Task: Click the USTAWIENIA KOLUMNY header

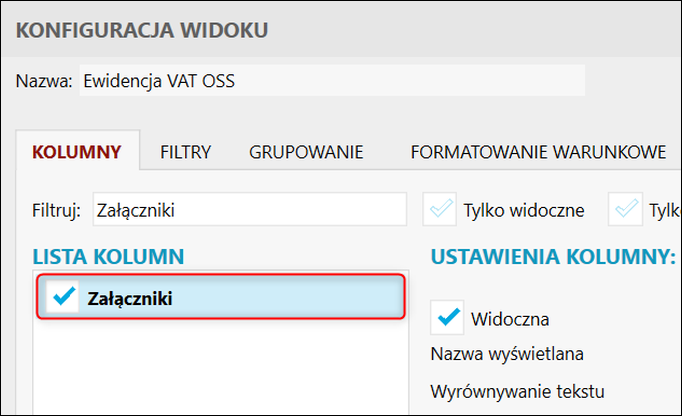Action: tap(553, 257)
